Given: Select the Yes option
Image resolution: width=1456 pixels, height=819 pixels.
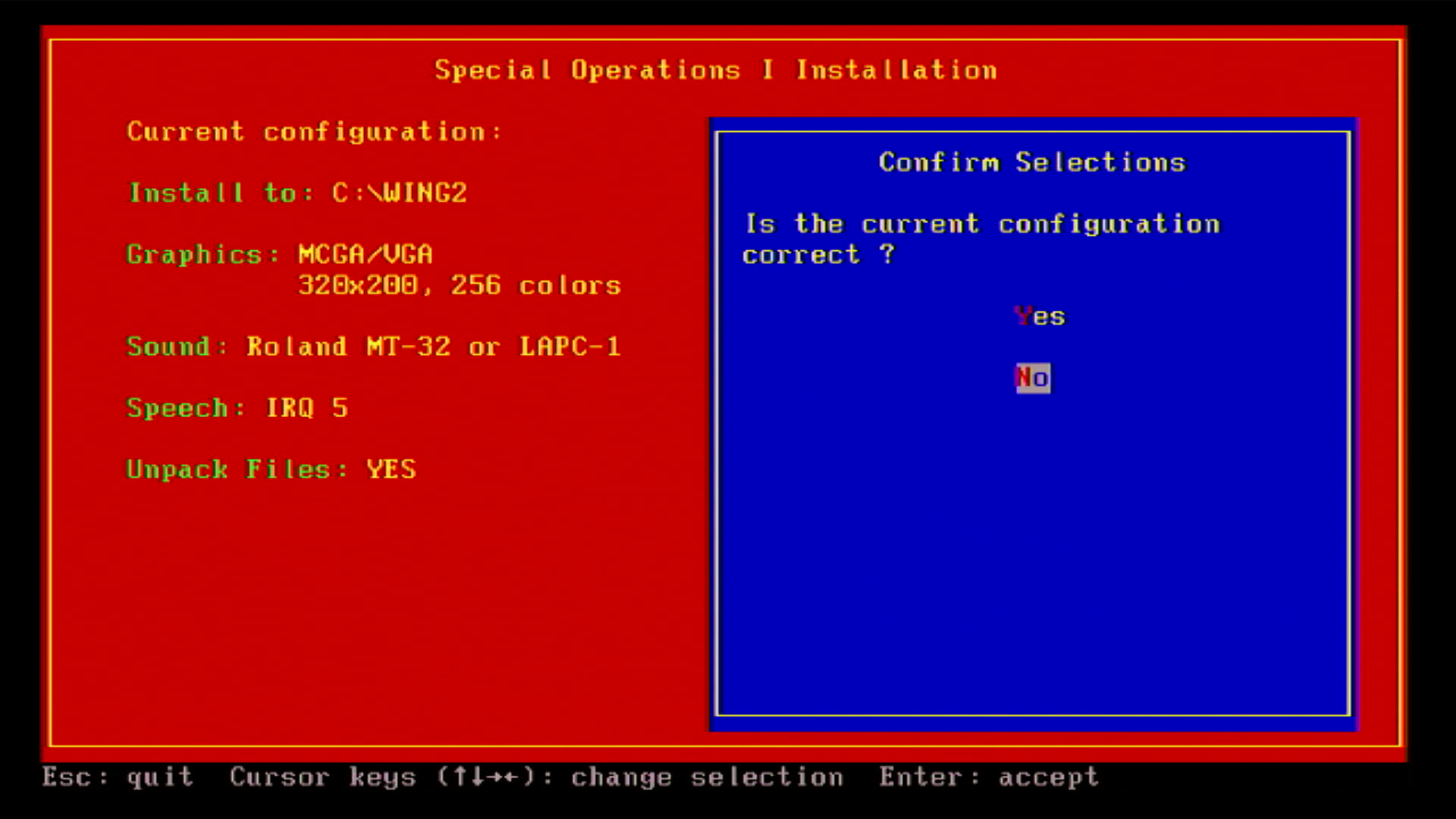Looking at the screenshot, I should (1040, 316).
